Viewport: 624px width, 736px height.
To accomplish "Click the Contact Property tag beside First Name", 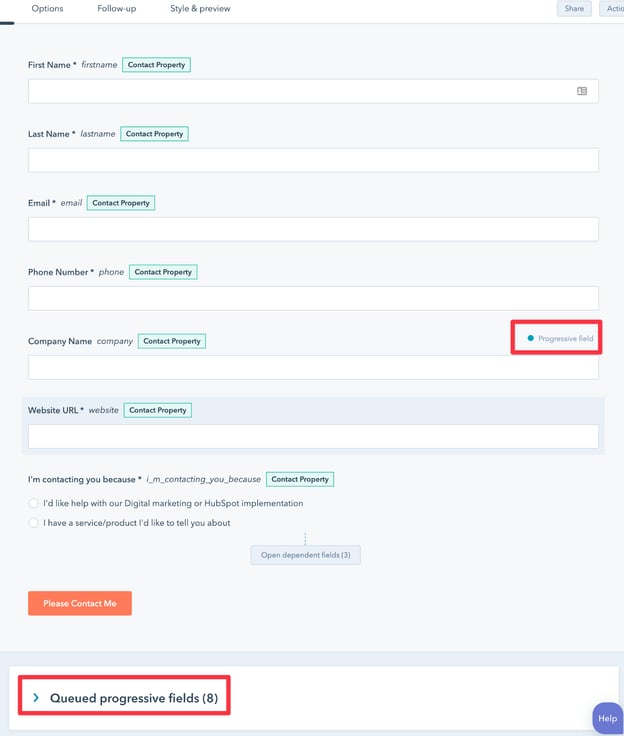I will 156,65.
